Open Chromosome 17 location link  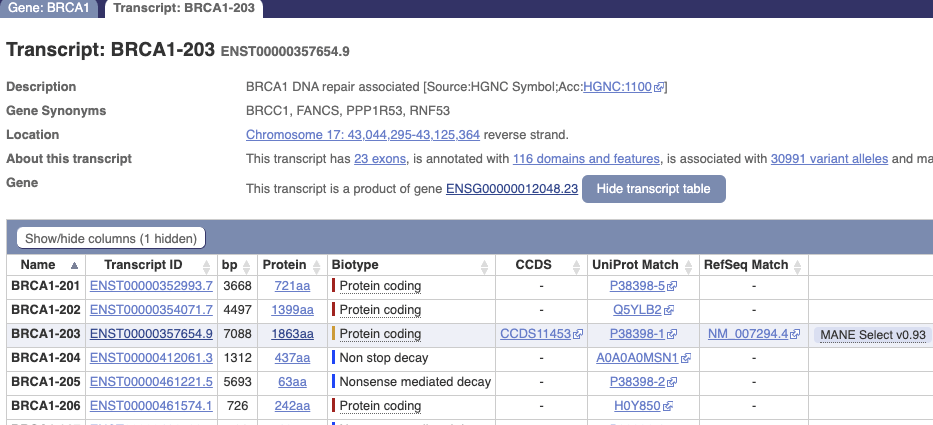363,135
